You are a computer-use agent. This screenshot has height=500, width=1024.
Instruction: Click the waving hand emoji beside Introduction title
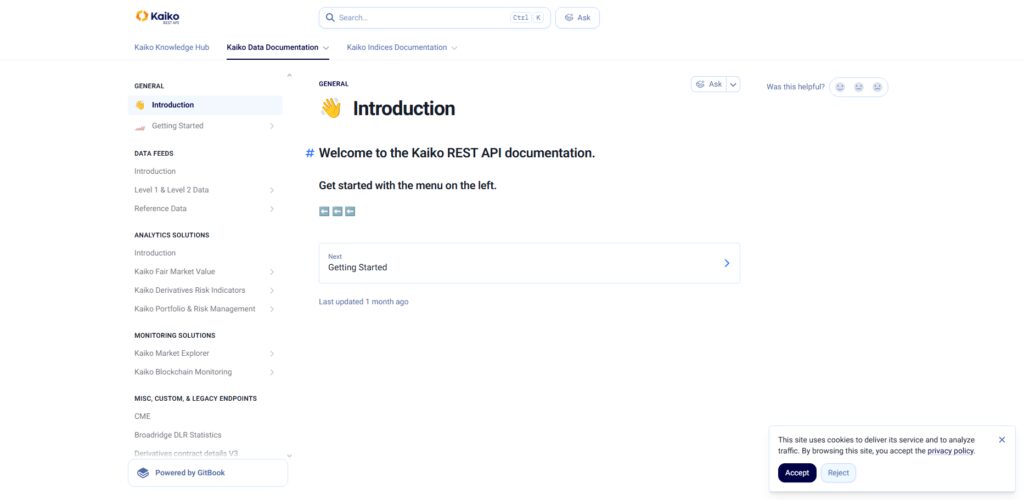pos(331,108)
